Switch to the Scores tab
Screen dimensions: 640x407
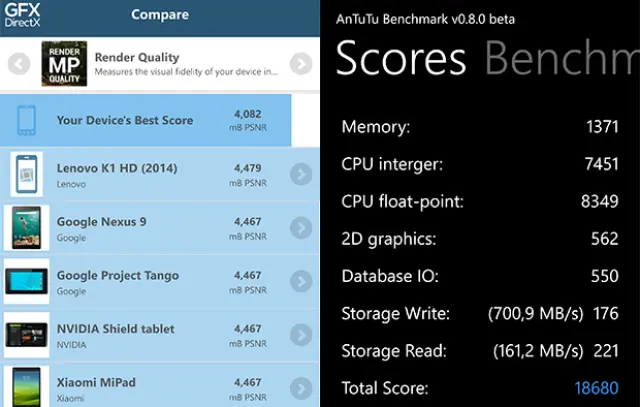pos(400,60)
